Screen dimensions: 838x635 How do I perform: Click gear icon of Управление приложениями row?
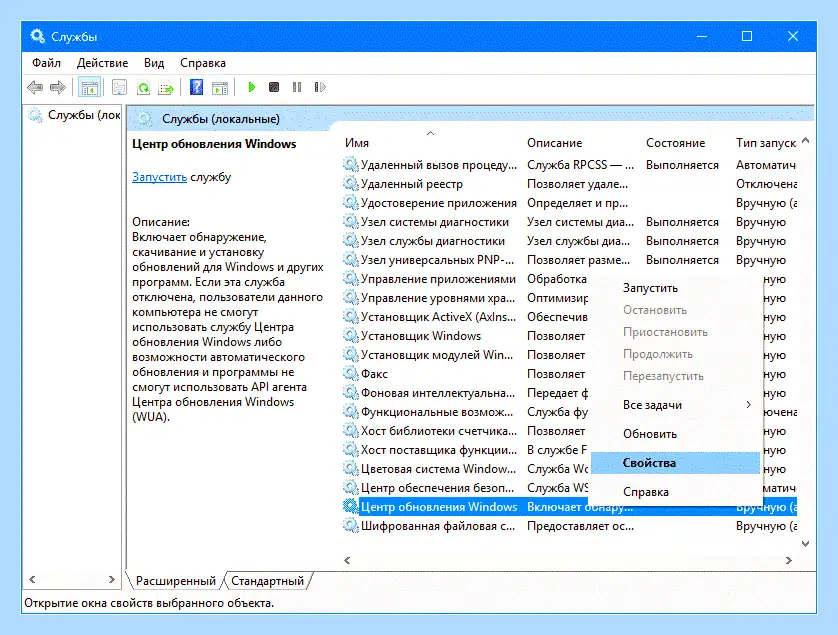pos(350,279)
